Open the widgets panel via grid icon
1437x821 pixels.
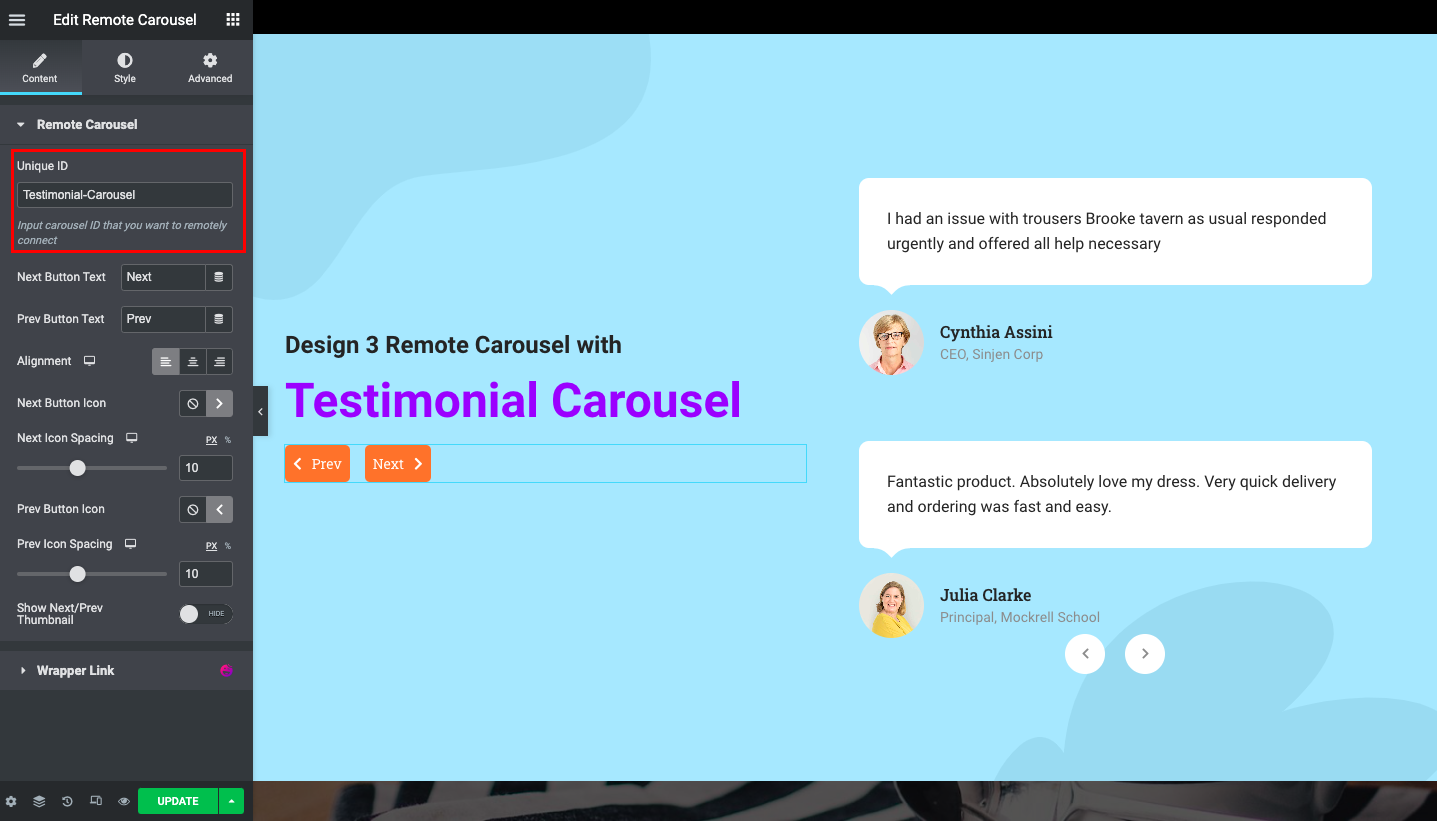[x=232, y=19]
